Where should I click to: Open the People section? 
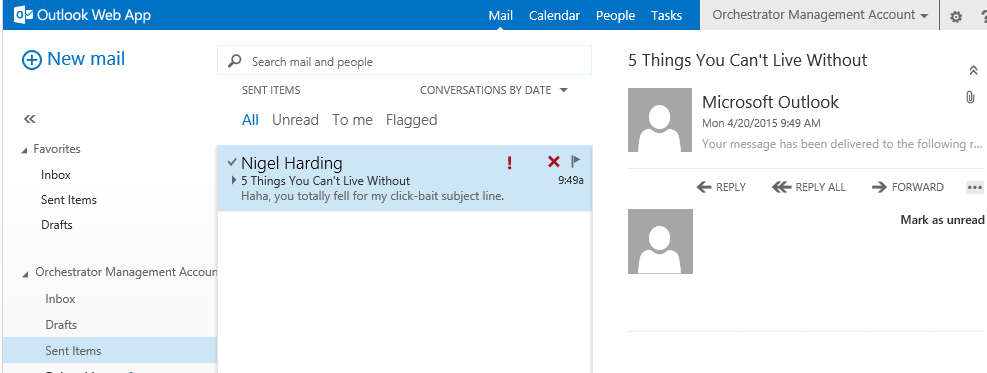pos(616,15)
